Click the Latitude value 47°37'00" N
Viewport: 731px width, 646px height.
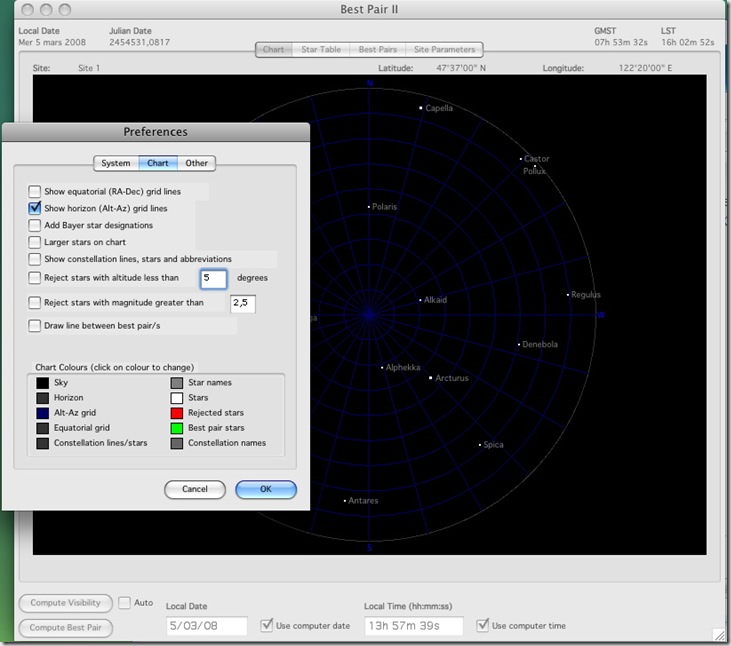tap(461, 68)
